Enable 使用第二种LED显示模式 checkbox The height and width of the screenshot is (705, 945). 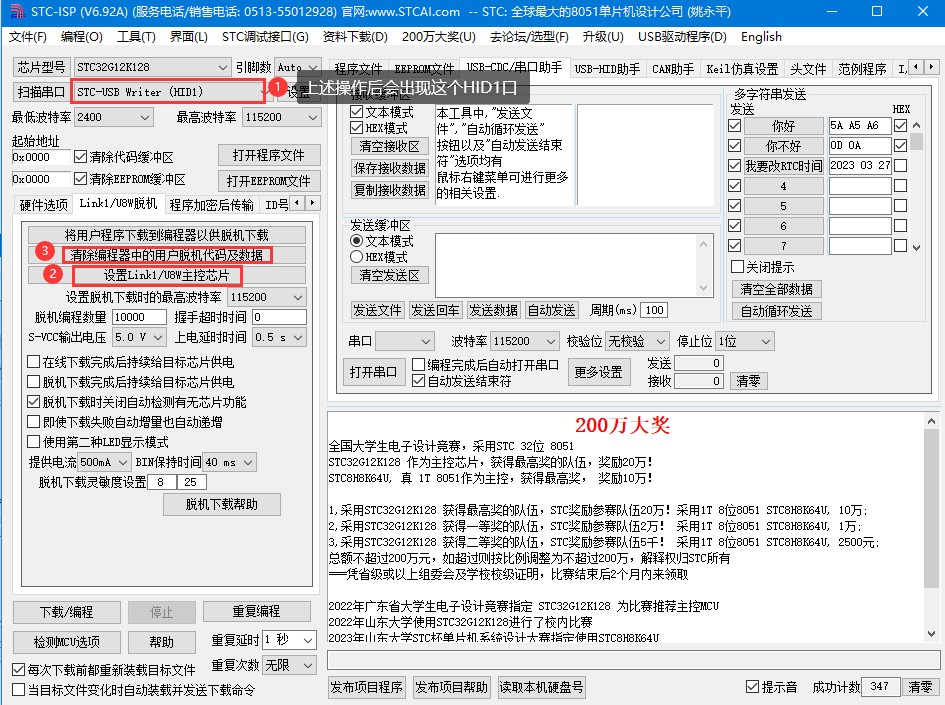pos(34,442)
